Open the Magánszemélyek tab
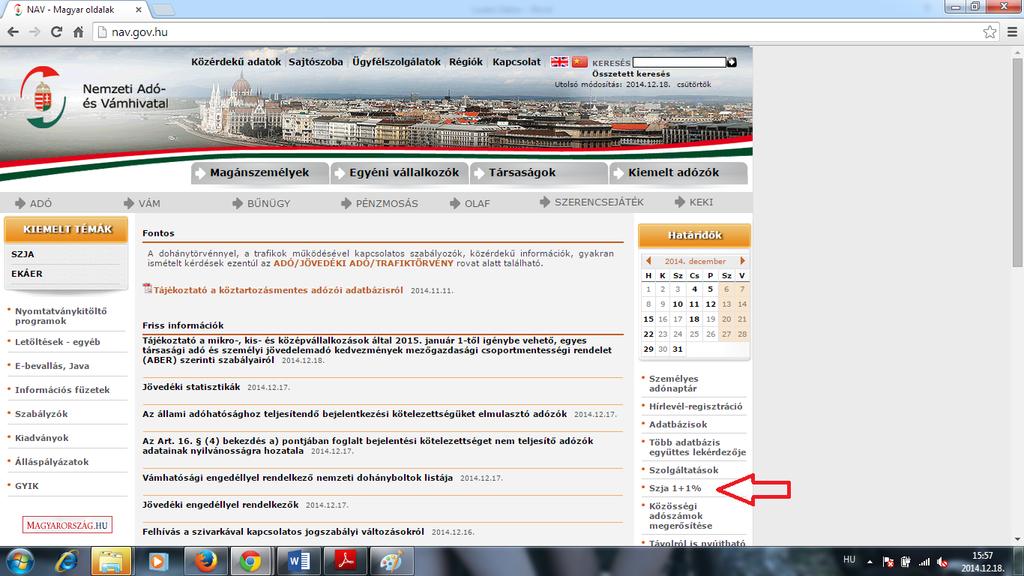The width and height of the screenshot is (1024, 576). pos(259,173)
